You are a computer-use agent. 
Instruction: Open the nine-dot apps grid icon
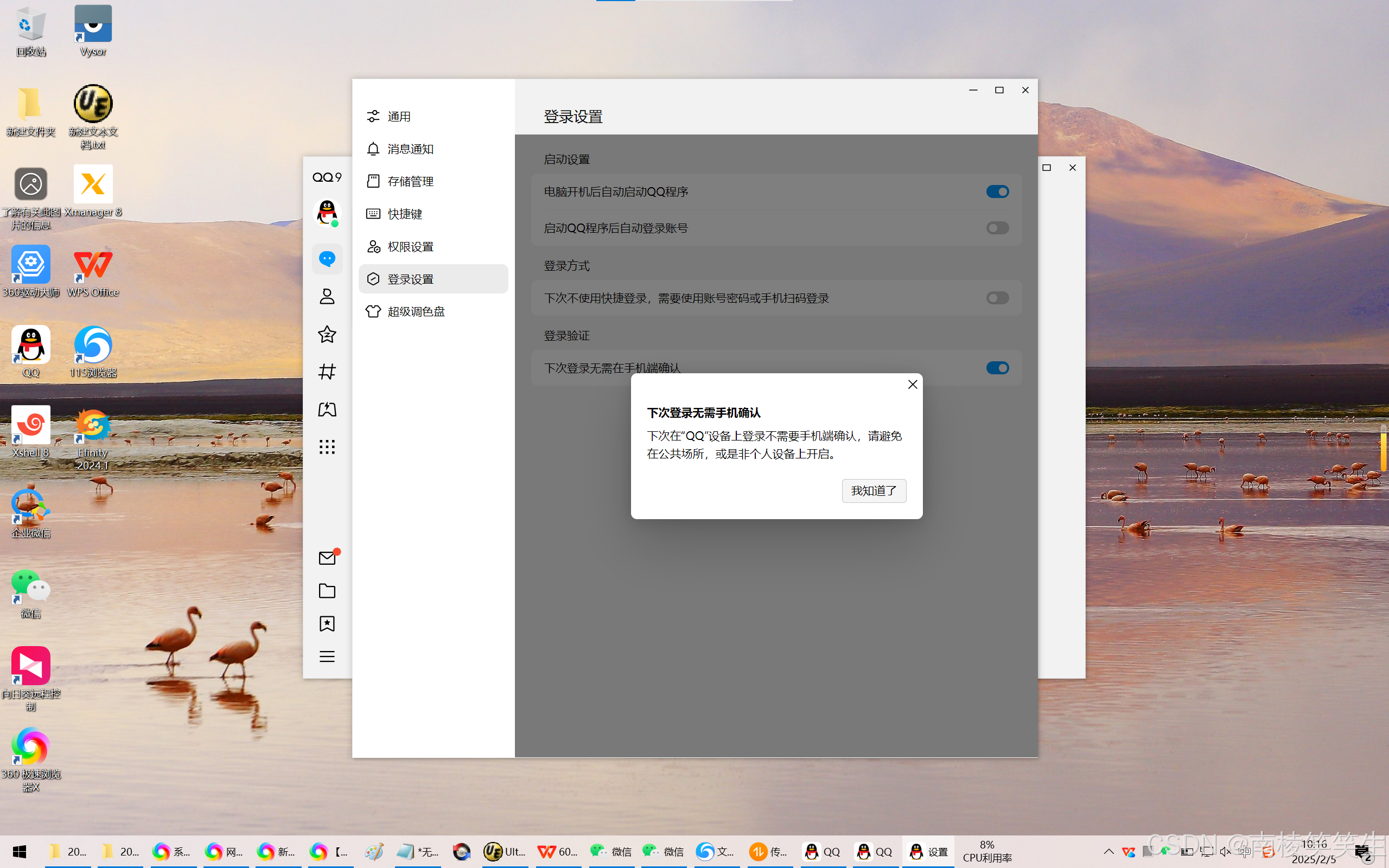[327, 446]
